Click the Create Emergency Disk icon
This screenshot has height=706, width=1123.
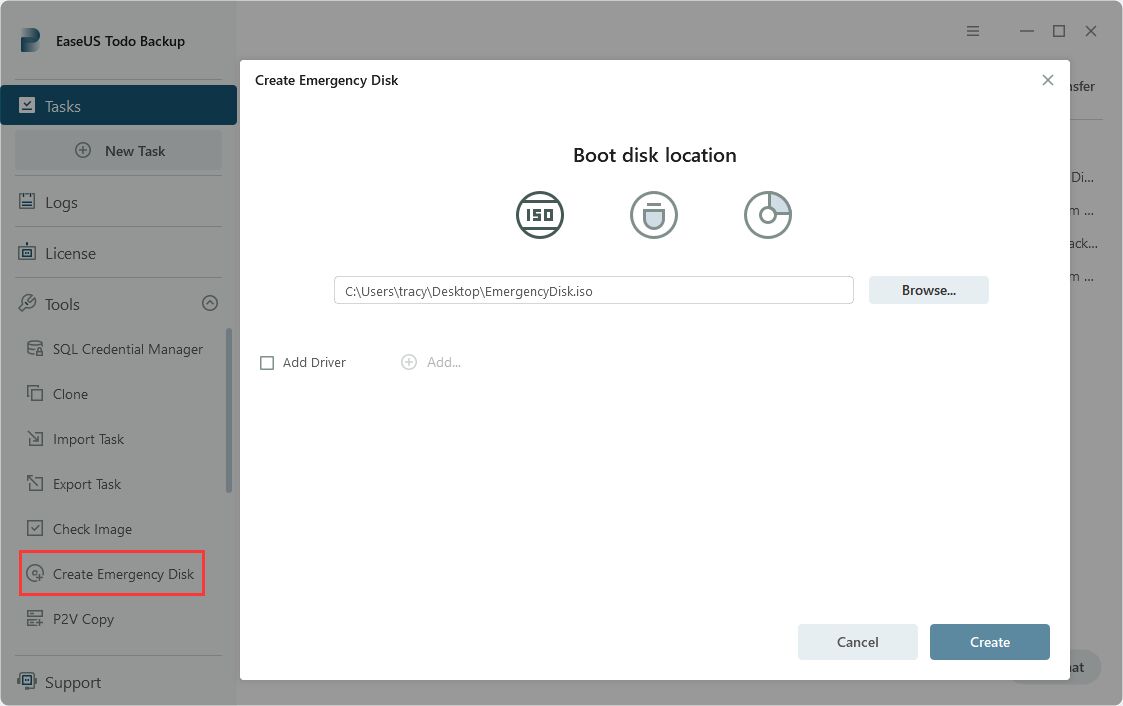[34, 573]
